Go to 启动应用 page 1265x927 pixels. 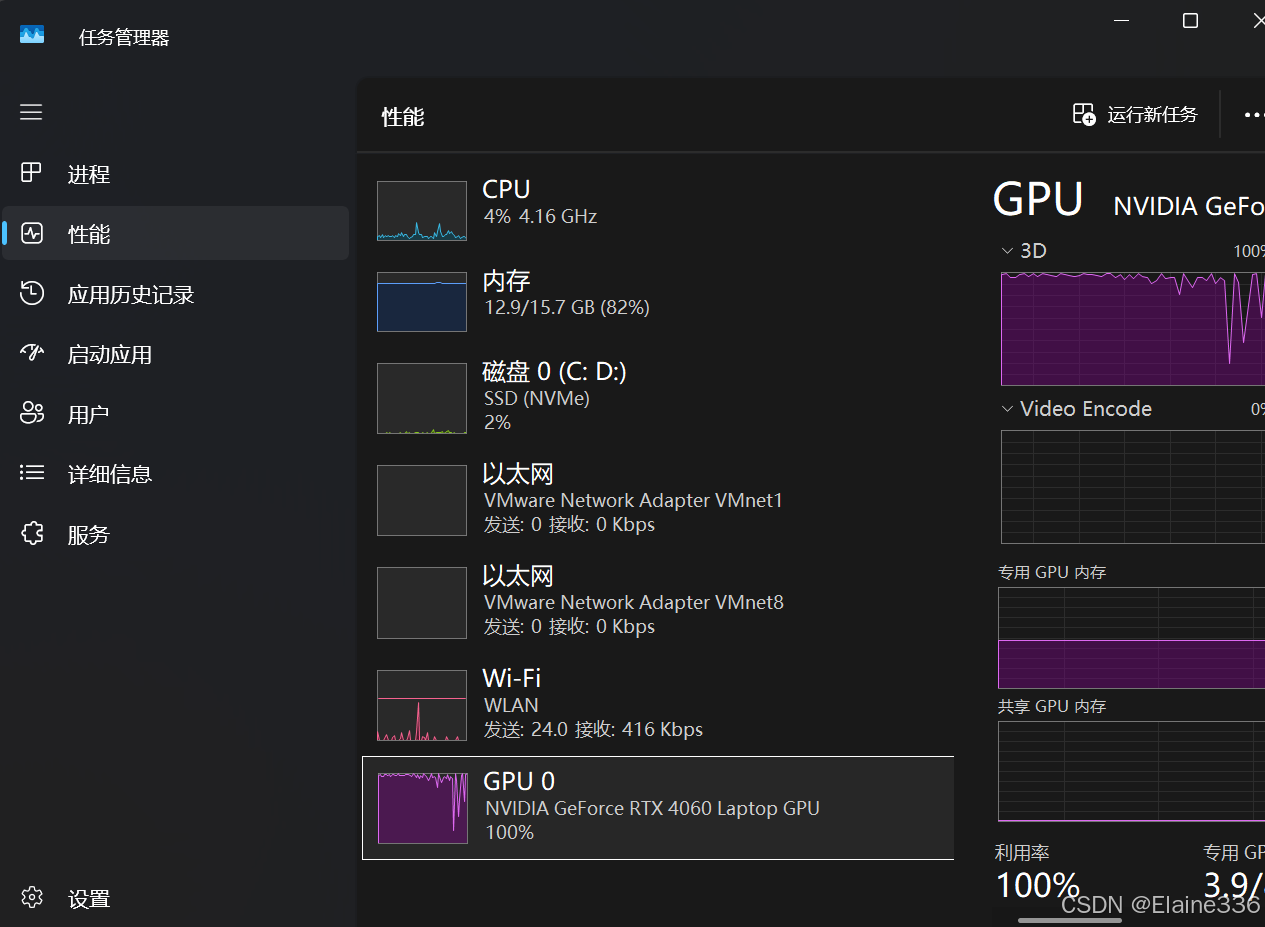coord(175,354)
